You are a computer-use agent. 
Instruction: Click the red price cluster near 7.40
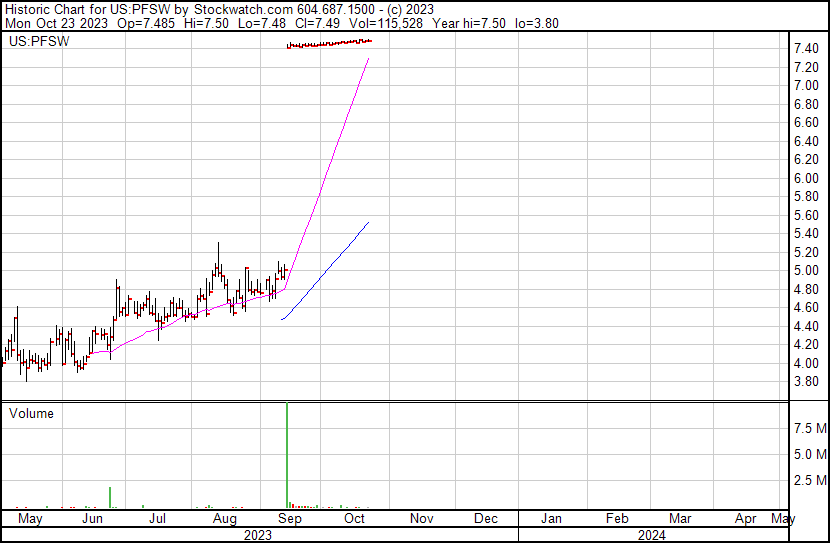point(328,44)
